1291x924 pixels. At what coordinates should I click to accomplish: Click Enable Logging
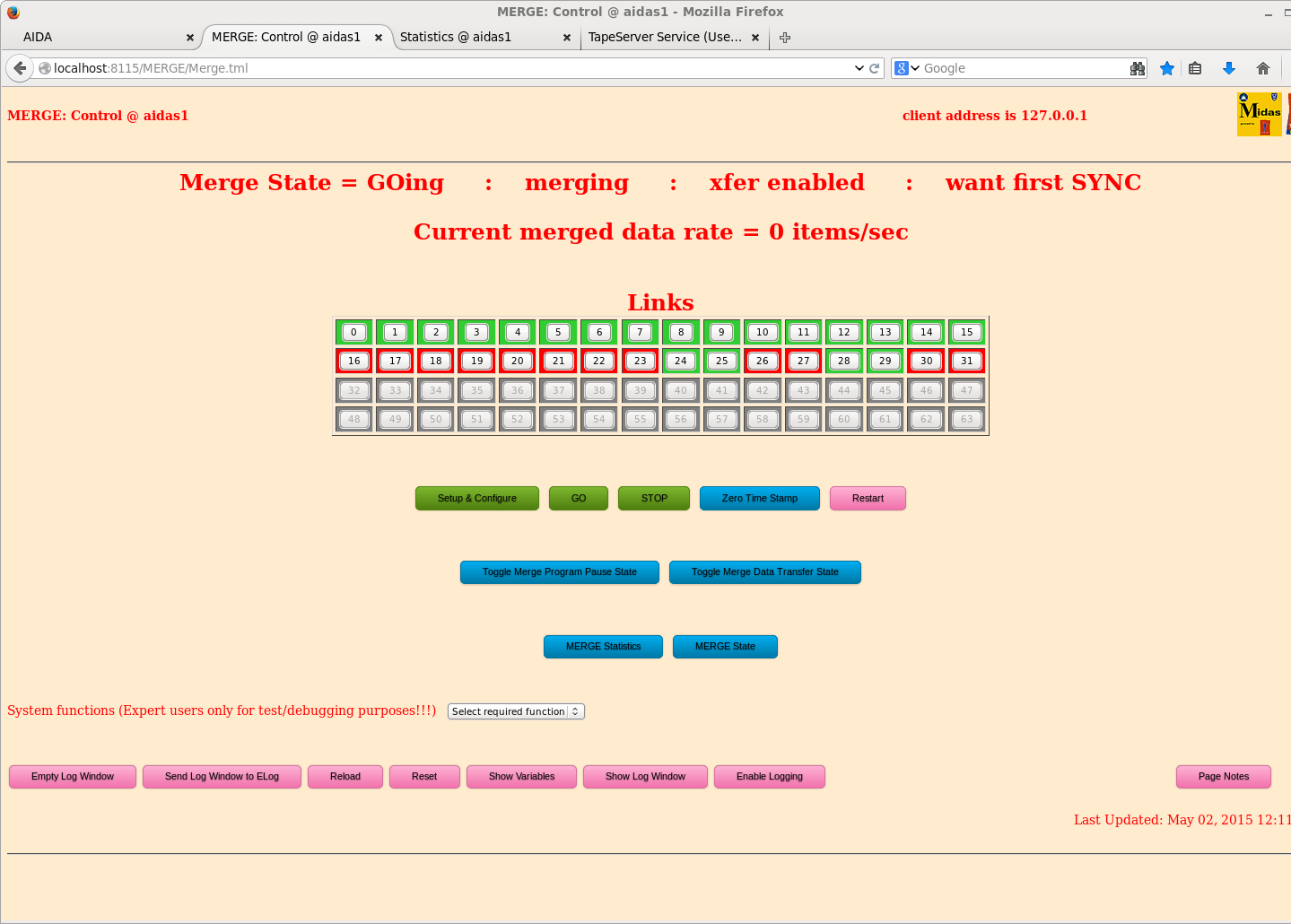(x=770, y=777)
